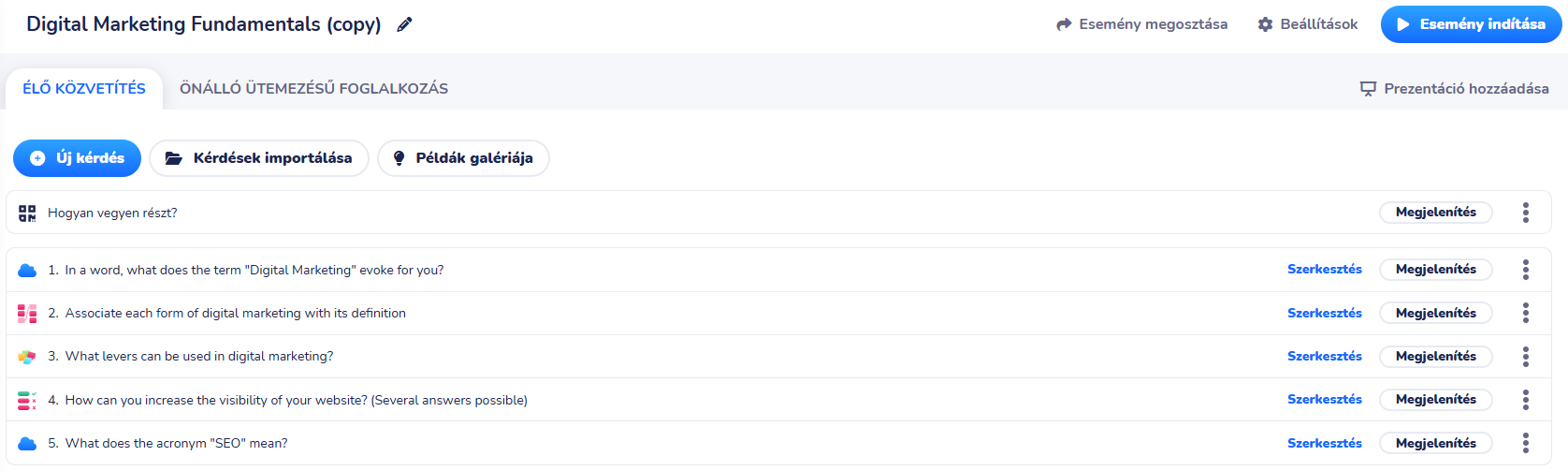
Task: Click Megjelenítés for question 4
Action: [x=1435, y=400]
